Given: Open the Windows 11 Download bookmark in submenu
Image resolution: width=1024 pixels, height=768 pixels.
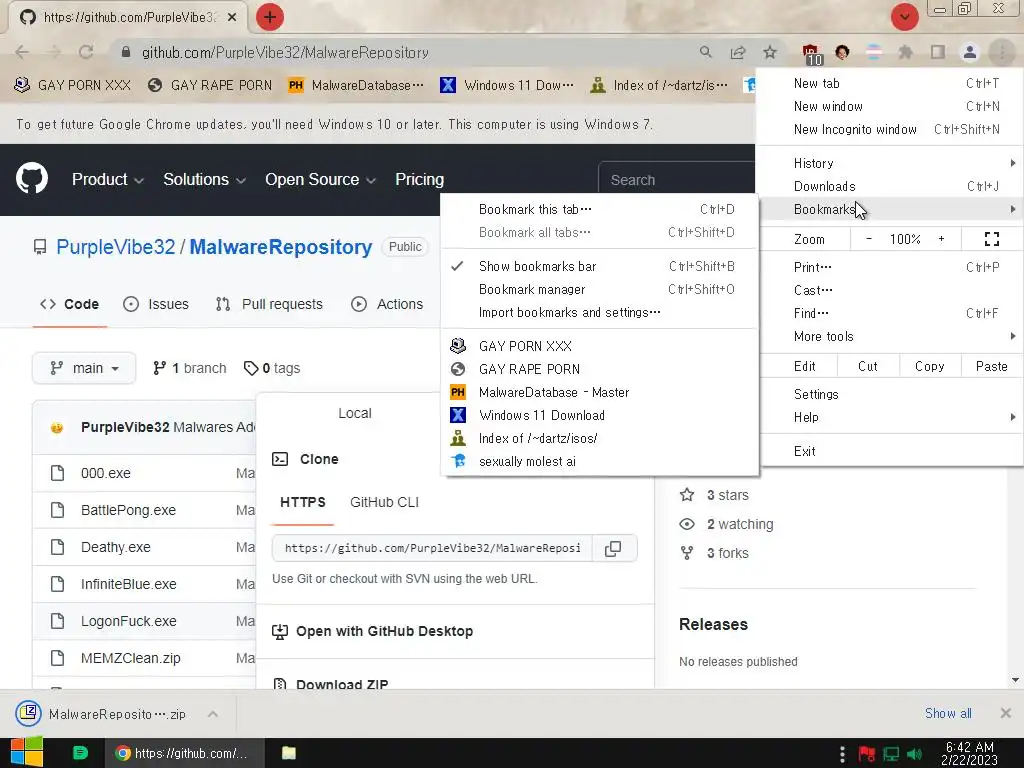Looking at the screenshot, I should (x=599, y=415).
